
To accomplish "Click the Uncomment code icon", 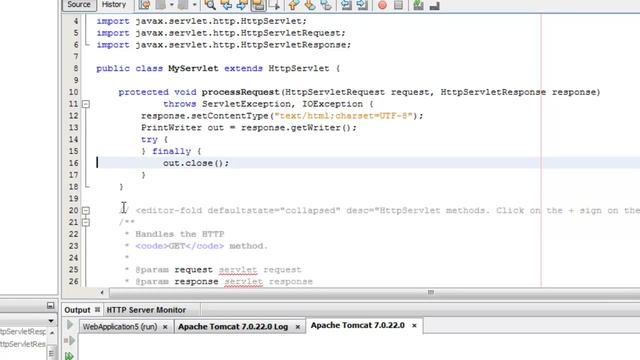I will 434,5.
